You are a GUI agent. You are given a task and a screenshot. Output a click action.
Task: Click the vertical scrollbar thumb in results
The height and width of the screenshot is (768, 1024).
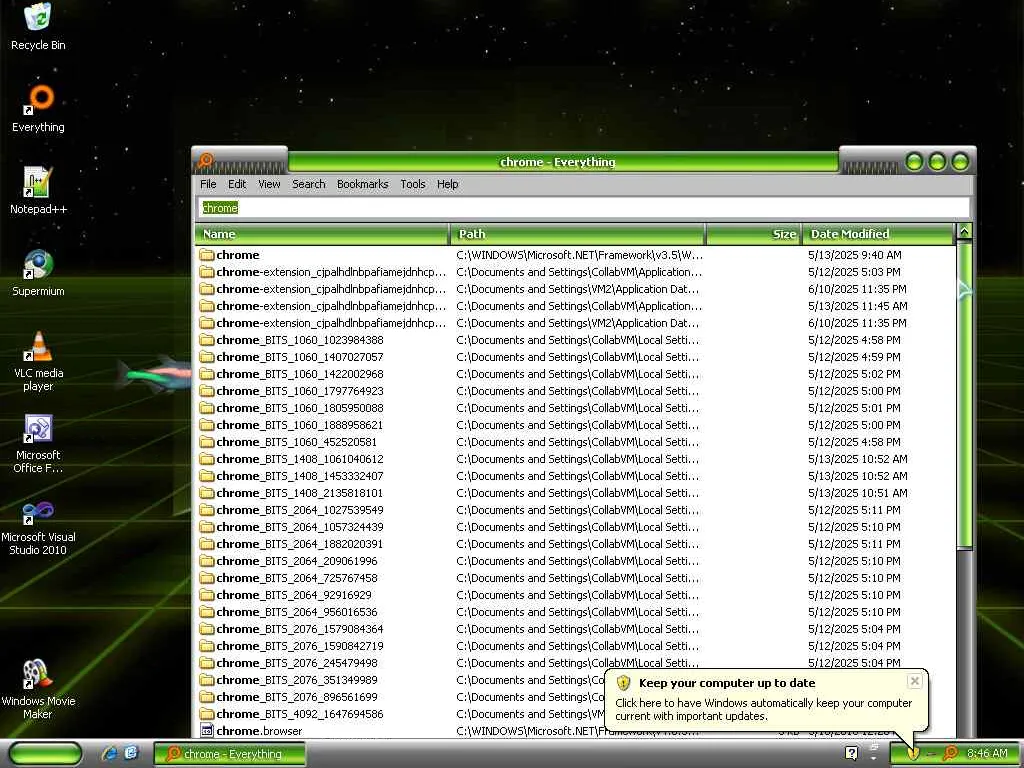pos(964,395)
